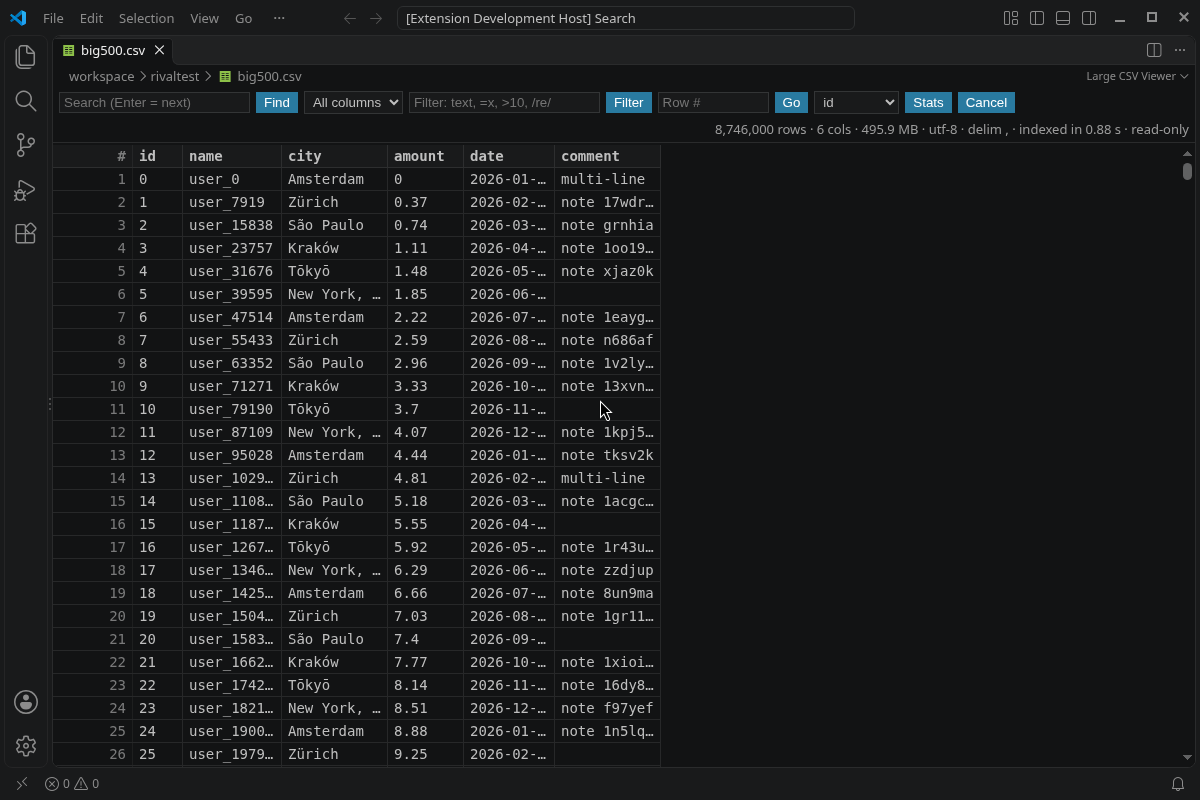Open the Go menu

(243, 18)
